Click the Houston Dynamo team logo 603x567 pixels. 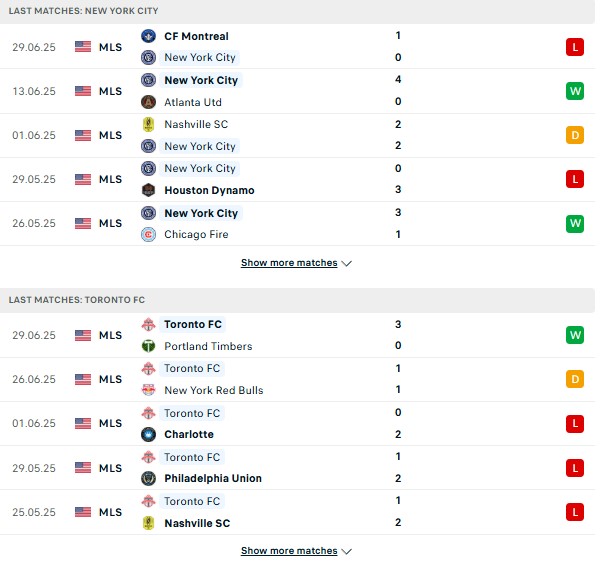pyautogui.click(x=148, y=190)
